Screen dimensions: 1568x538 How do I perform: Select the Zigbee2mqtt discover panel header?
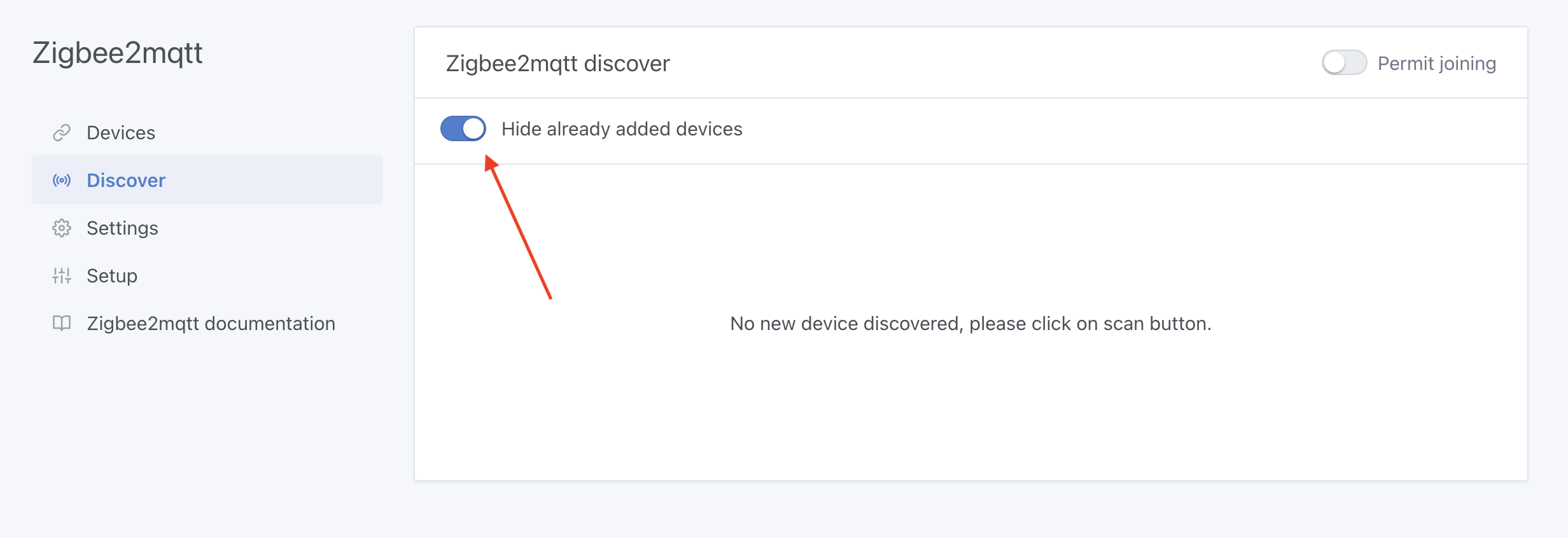(558, 63)
